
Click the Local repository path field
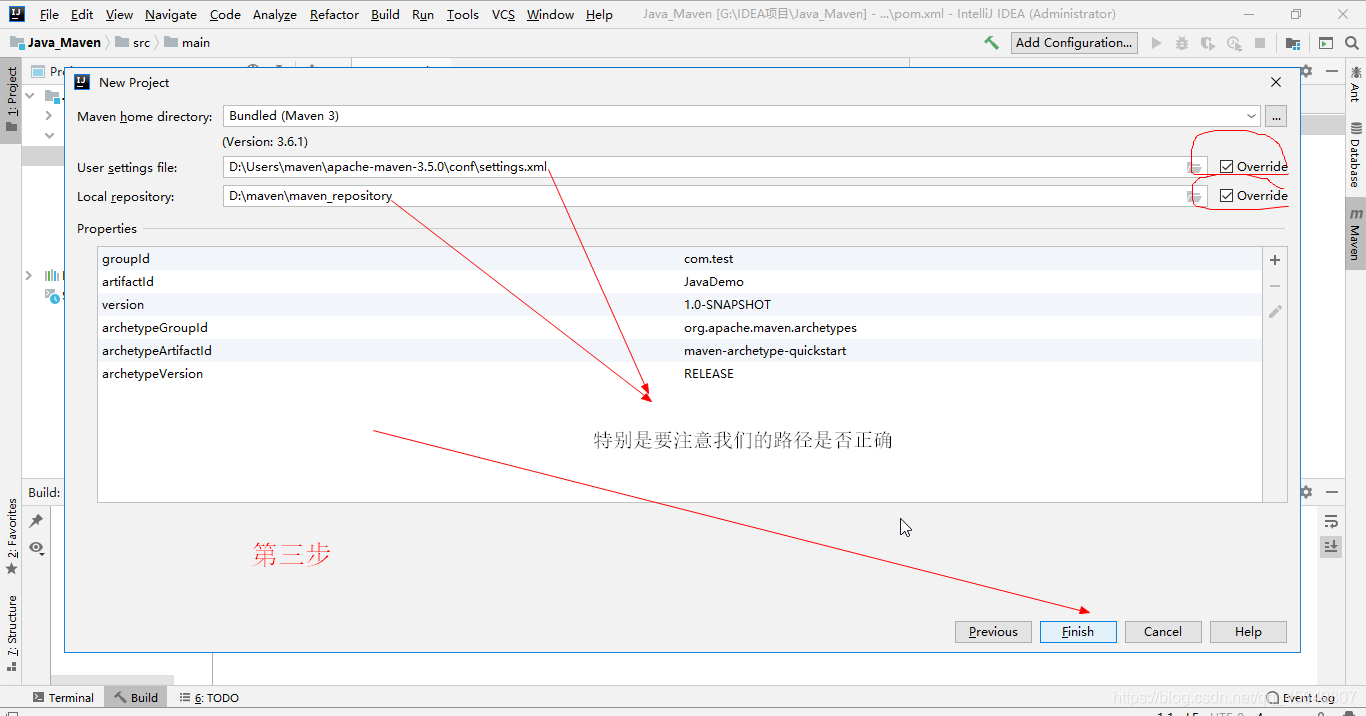click(703, 196)
